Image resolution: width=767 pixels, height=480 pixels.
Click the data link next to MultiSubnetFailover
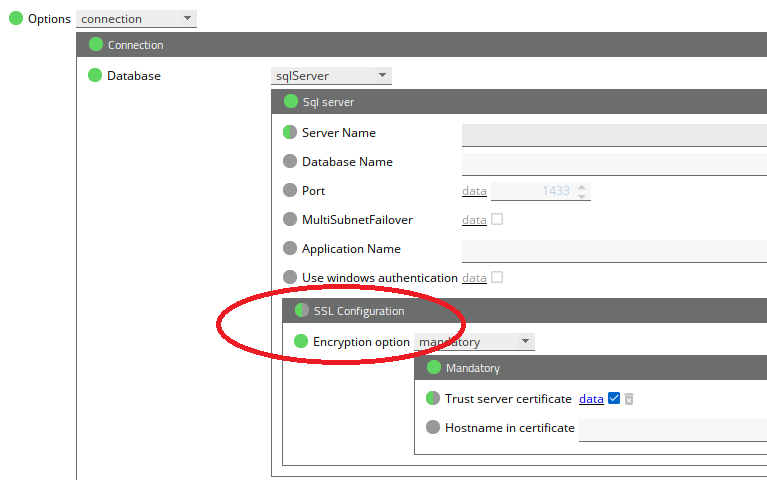474,220
